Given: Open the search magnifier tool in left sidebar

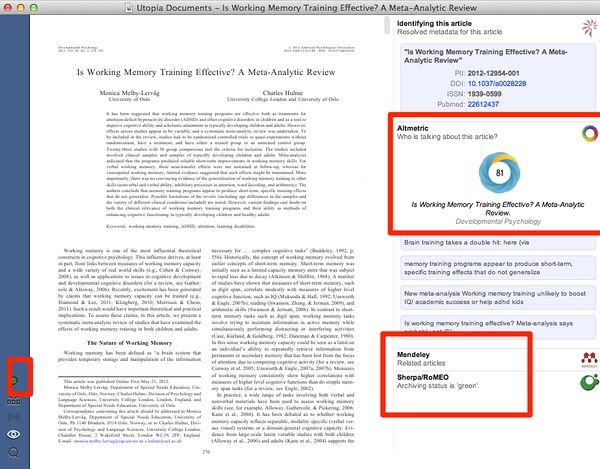Looking at the screenshot, I should (14, 453).
